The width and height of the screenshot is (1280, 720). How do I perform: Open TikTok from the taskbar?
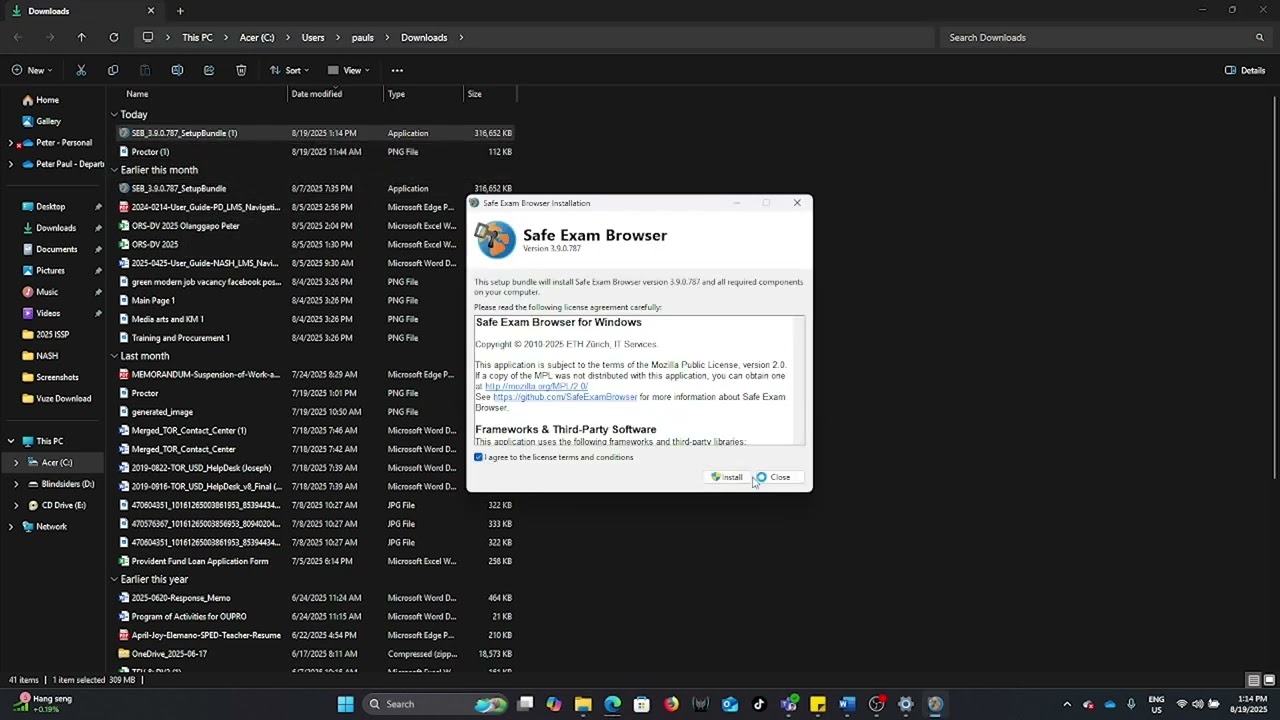click(x=759, y=704)
